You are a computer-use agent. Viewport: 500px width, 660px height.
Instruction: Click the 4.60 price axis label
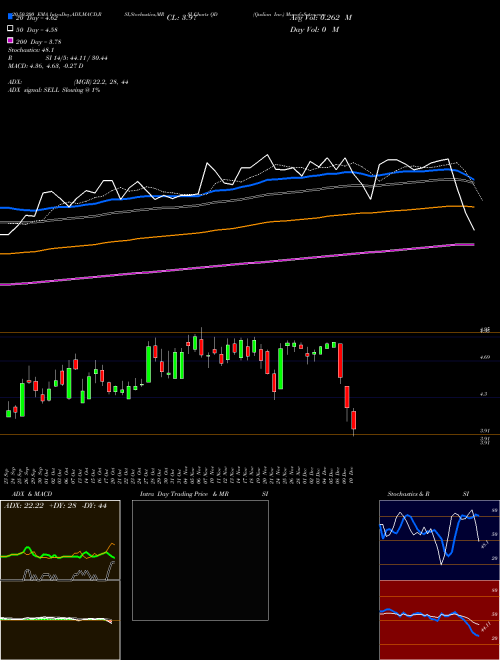[x=485, y=357]
